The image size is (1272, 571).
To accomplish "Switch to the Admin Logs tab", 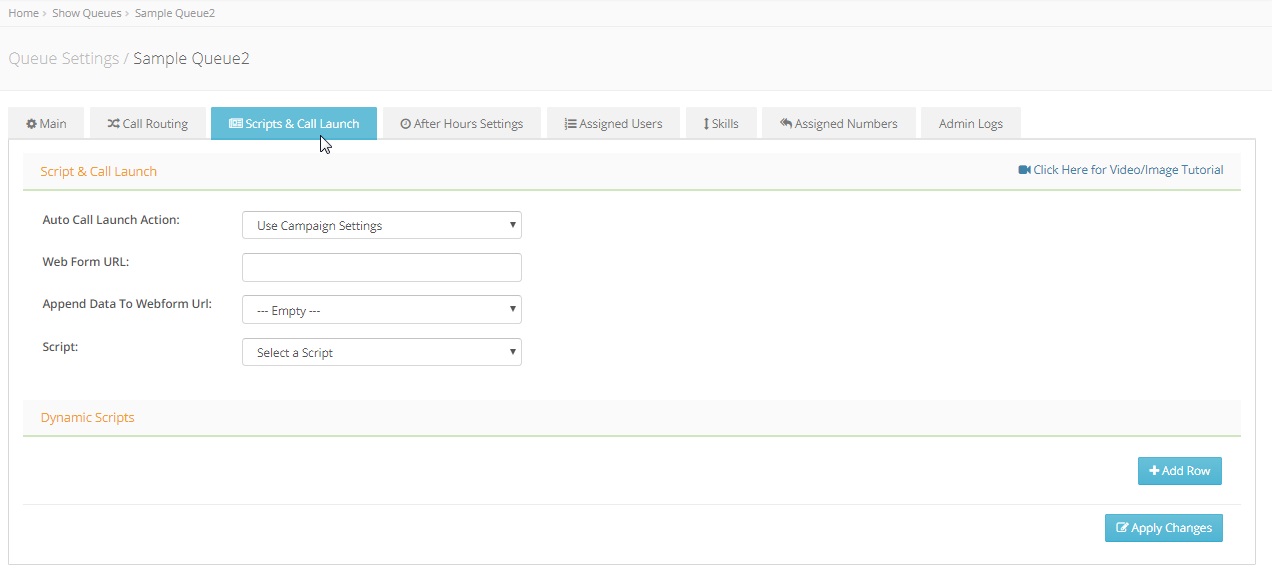I will (x=970, y=124).
